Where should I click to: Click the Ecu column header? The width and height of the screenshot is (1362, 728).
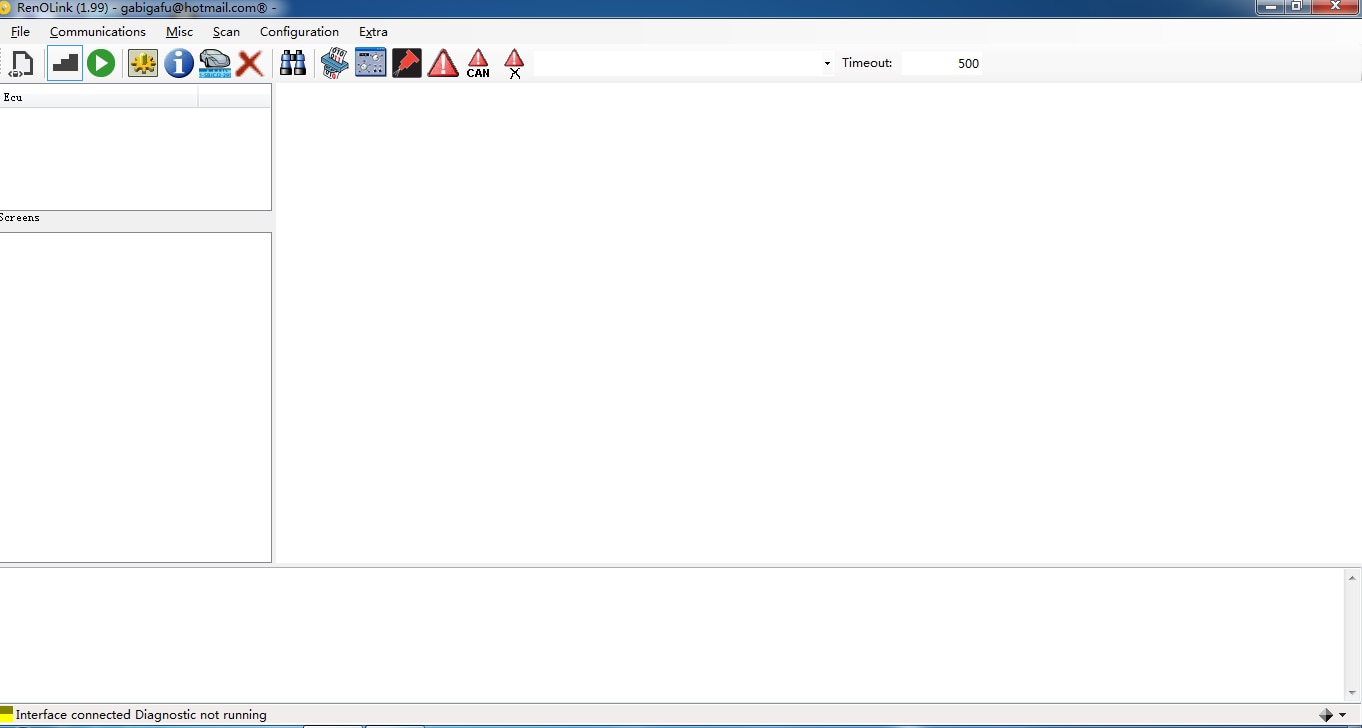pyautogui.click(x=99, y=97)
